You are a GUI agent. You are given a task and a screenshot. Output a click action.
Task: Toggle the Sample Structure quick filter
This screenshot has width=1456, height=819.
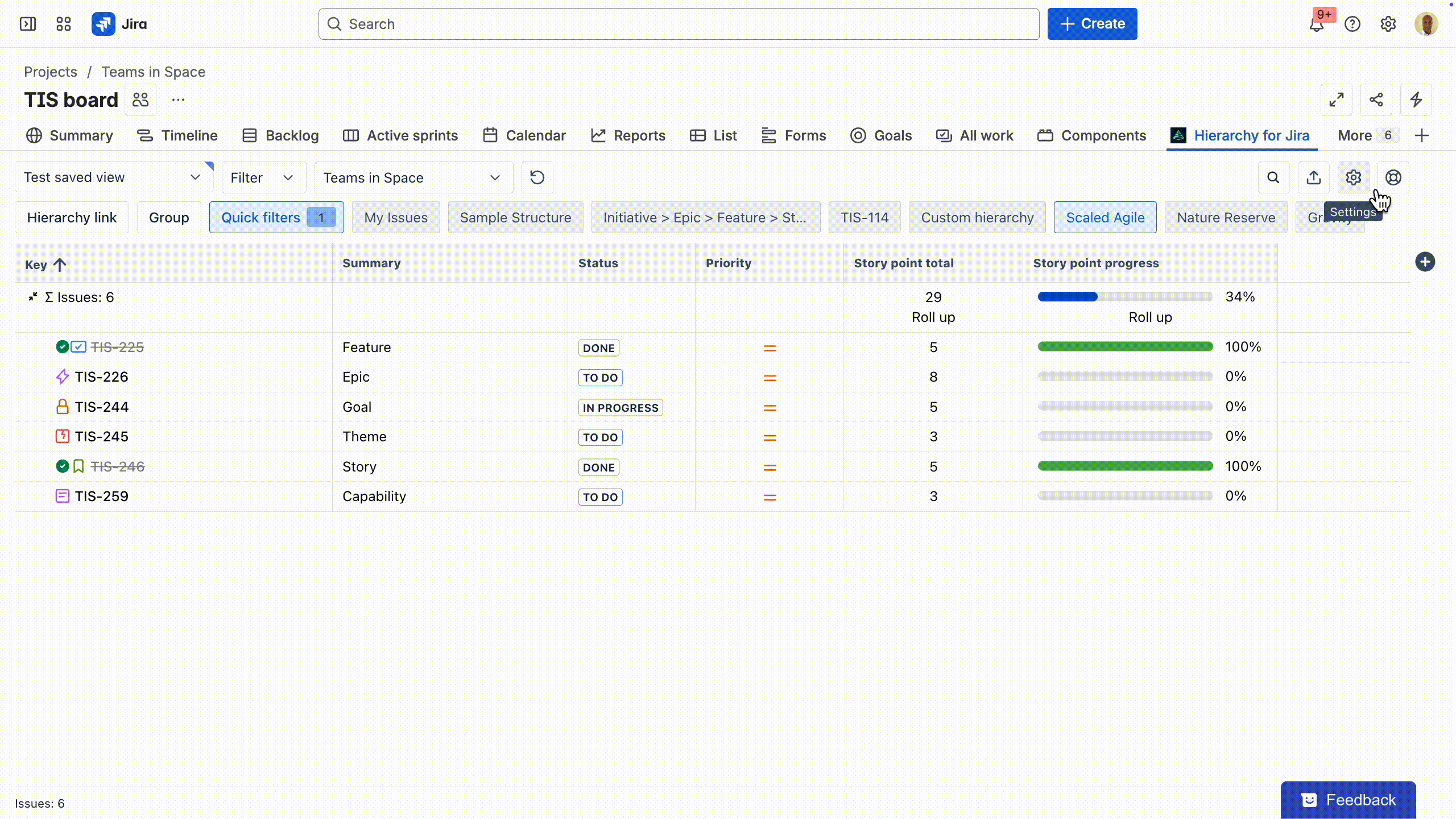coord(515,217)
